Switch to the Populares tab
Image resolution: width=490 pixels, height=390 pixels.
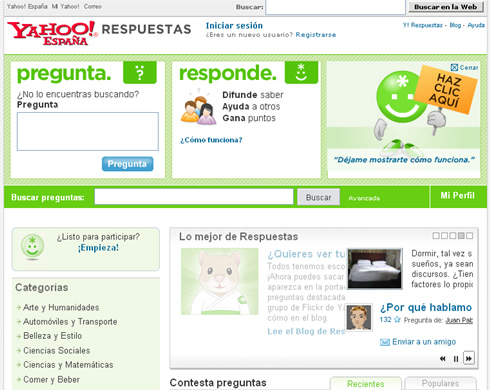point(440,383)
